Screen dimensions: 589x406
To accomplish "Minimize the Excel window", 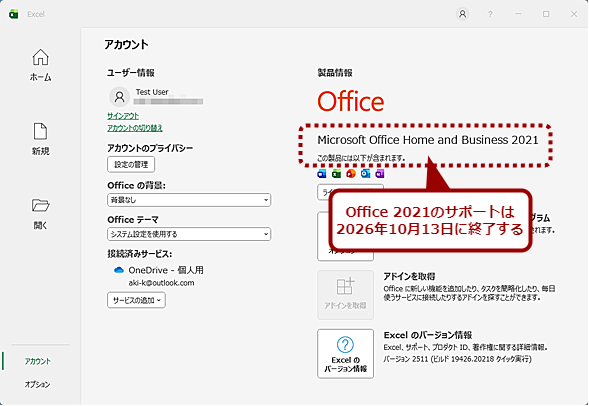I will pos(518,14).
